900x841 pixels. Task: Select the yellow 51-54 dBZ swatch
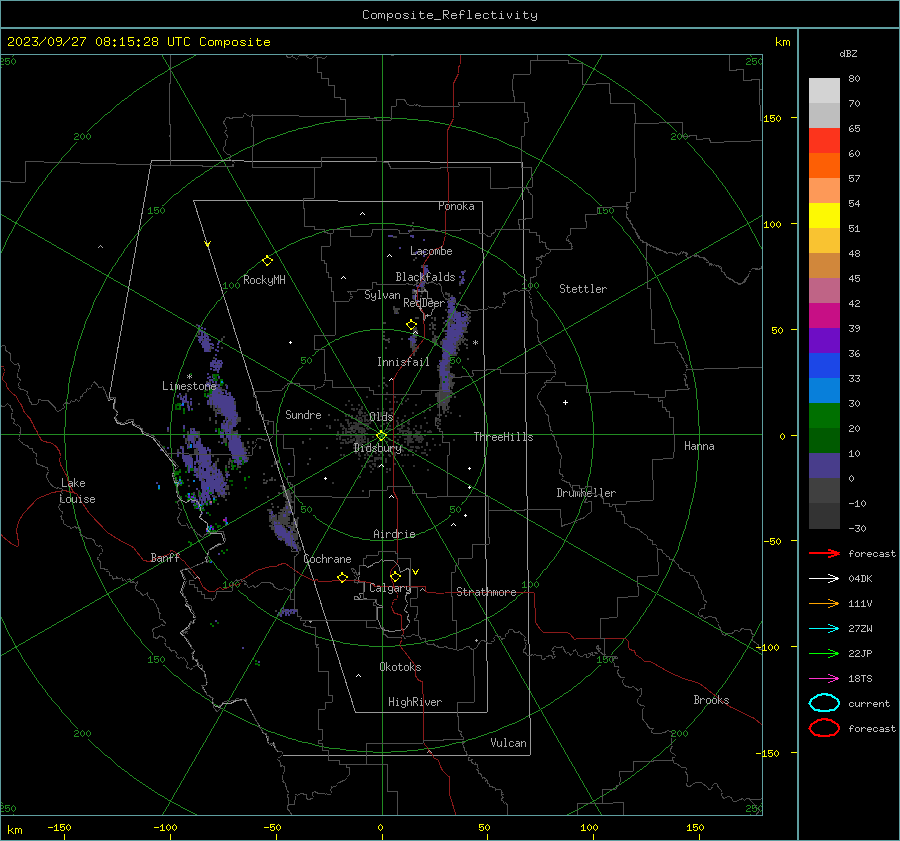(824, 216)
